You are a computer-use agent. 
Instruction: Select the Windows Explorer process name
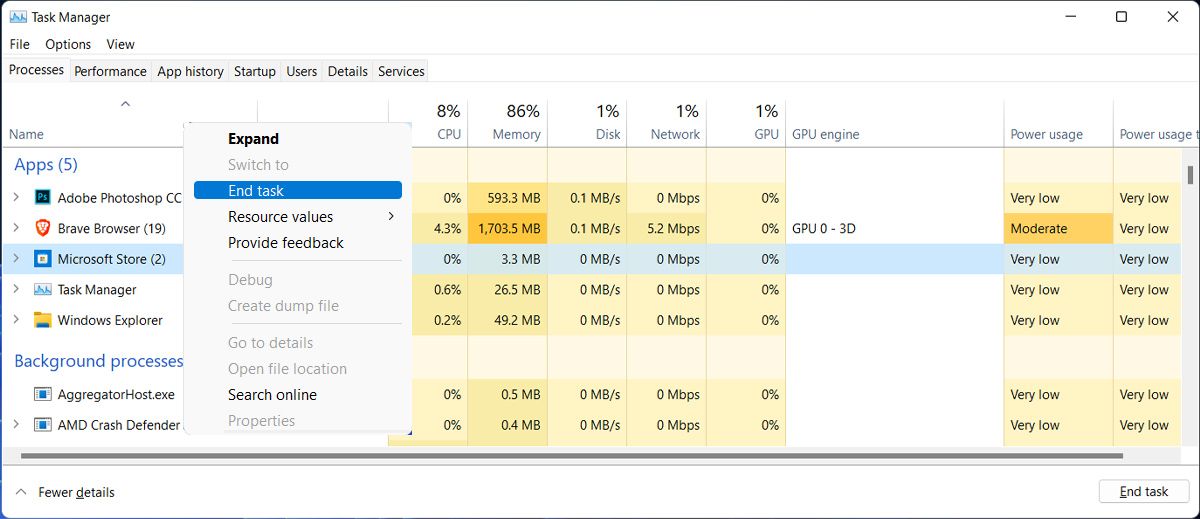point(110,320)
